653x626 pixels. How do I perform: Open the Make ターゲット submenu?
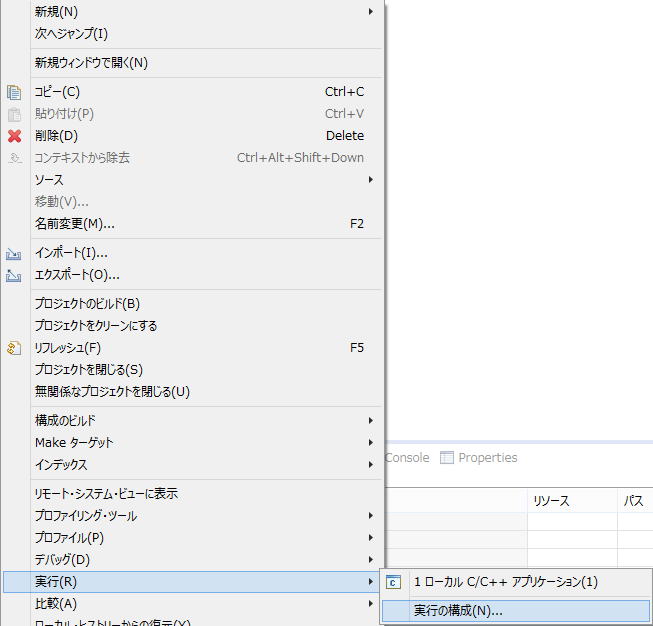[207, 443]
